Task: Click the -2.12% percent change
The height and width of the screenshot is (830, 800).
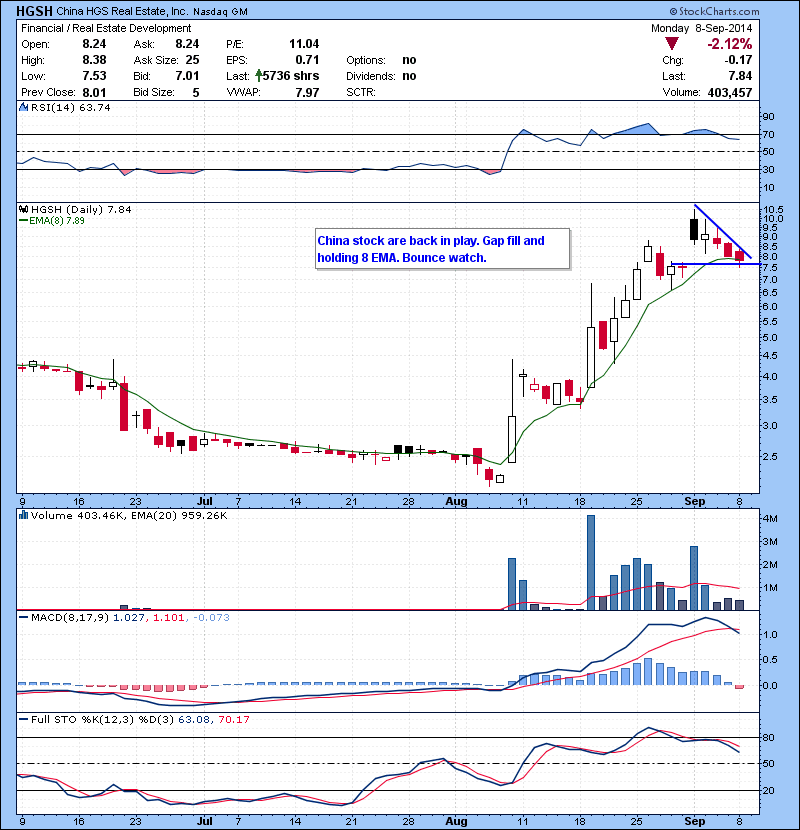Action: (x=730, y=43)
